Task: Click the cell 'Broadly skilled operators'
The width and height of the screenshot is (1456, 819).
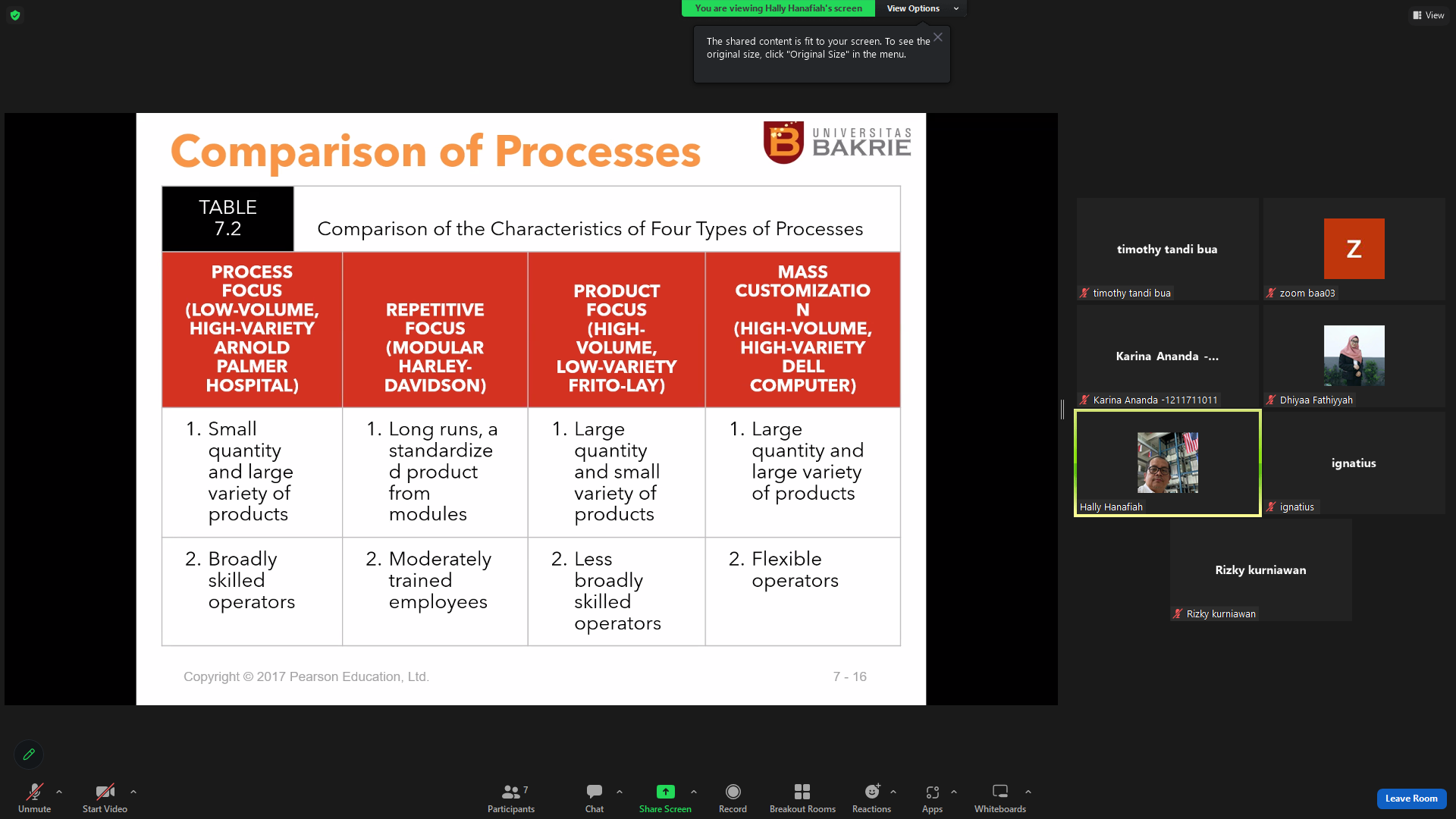Action: 252,591
